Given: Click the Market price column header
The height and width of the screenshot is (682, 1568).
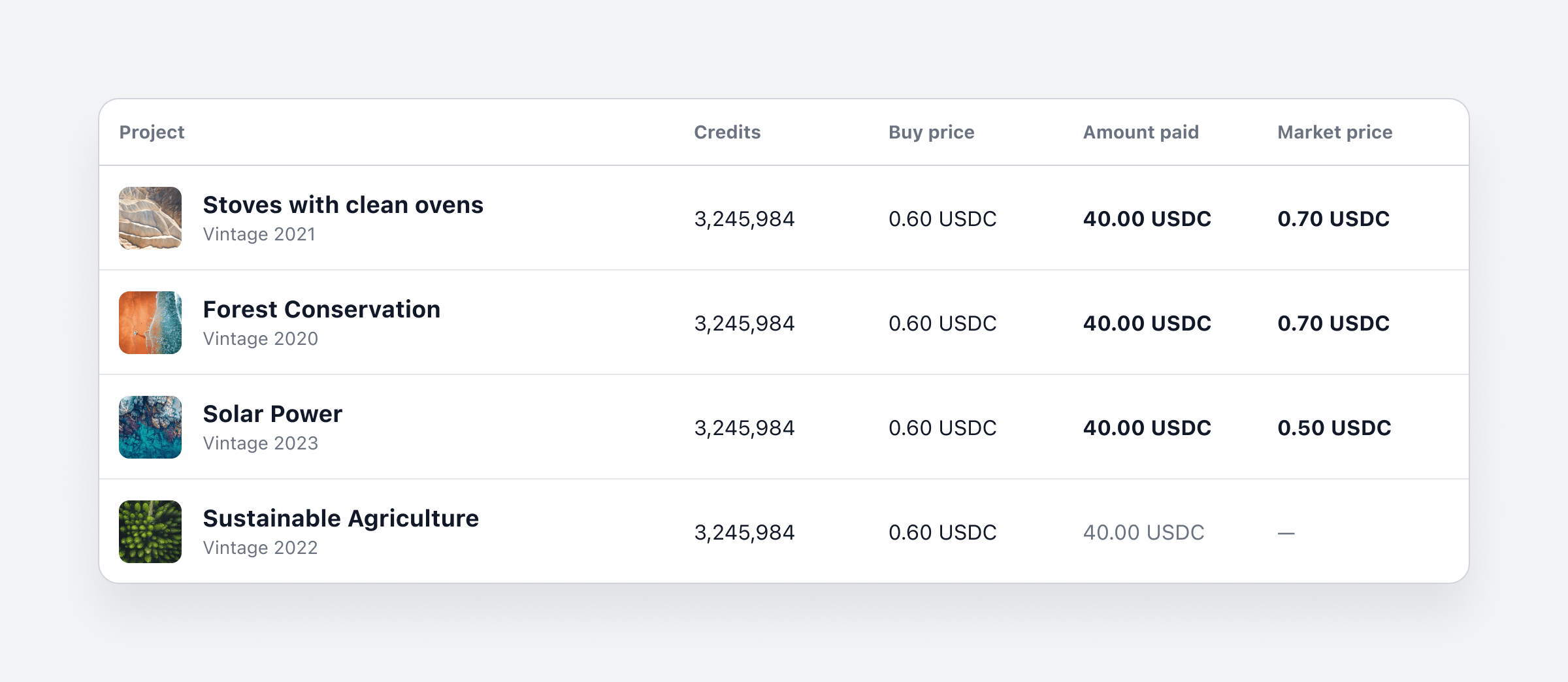Looking at the screenshot, I should (1335, 132).
